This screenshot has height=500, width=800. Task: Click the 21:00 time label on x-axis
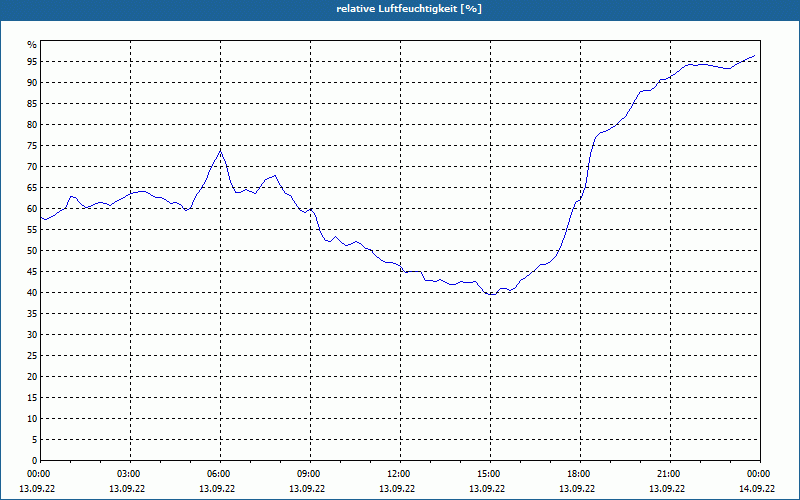pos(668,474)
